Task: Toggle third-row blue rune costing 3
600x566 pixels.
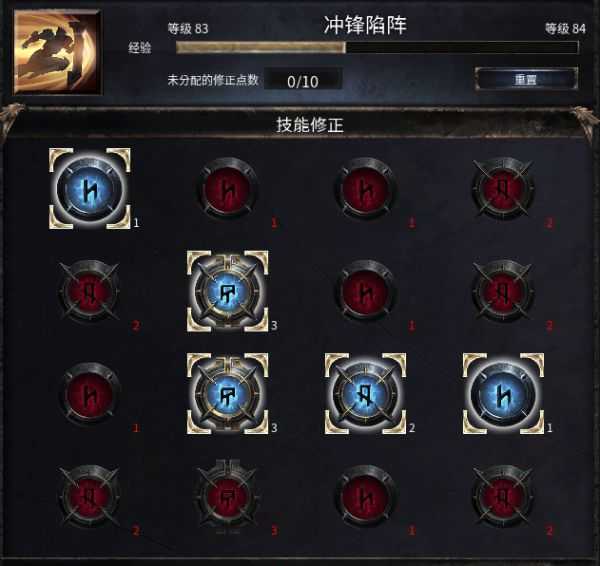Action: coord(227,393)
